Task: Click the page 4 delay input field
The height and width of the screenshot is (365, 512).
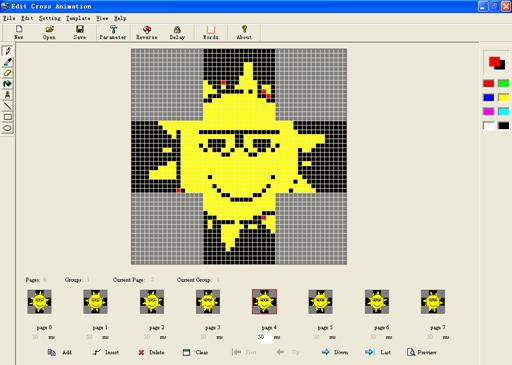Action: [264, 337]
